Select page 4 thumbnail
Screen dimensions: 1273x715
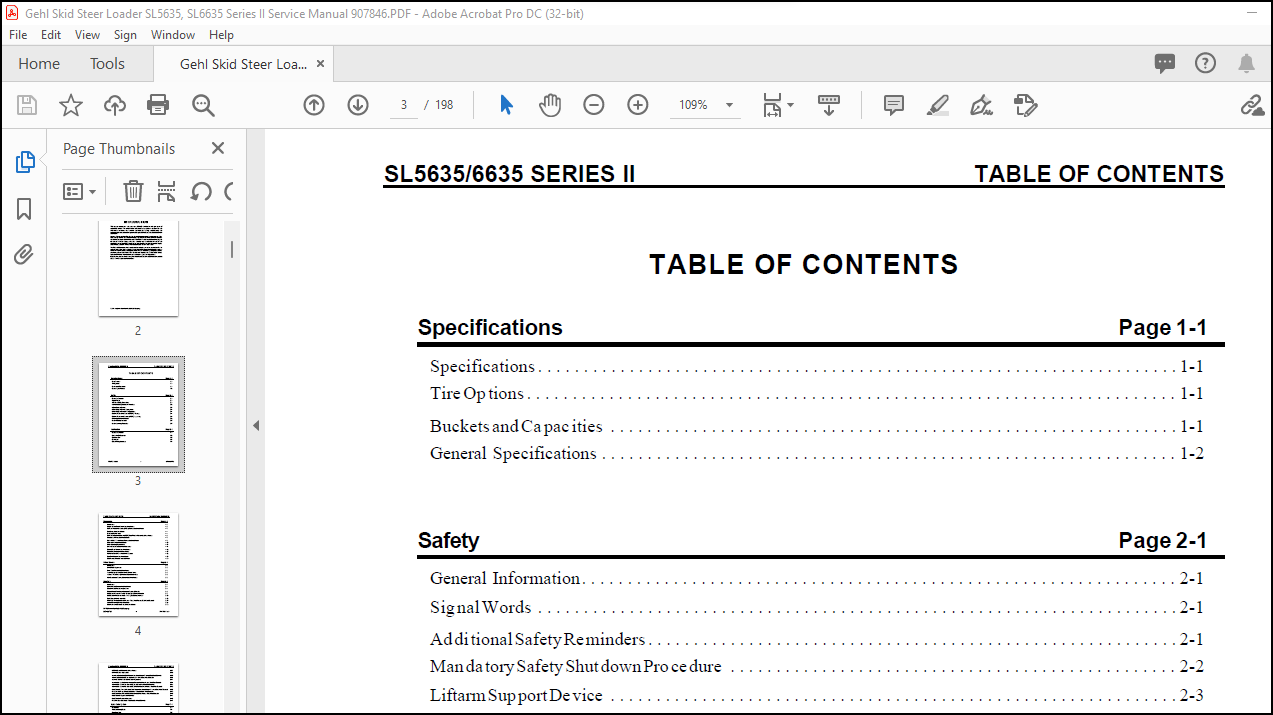coord(138,565)
